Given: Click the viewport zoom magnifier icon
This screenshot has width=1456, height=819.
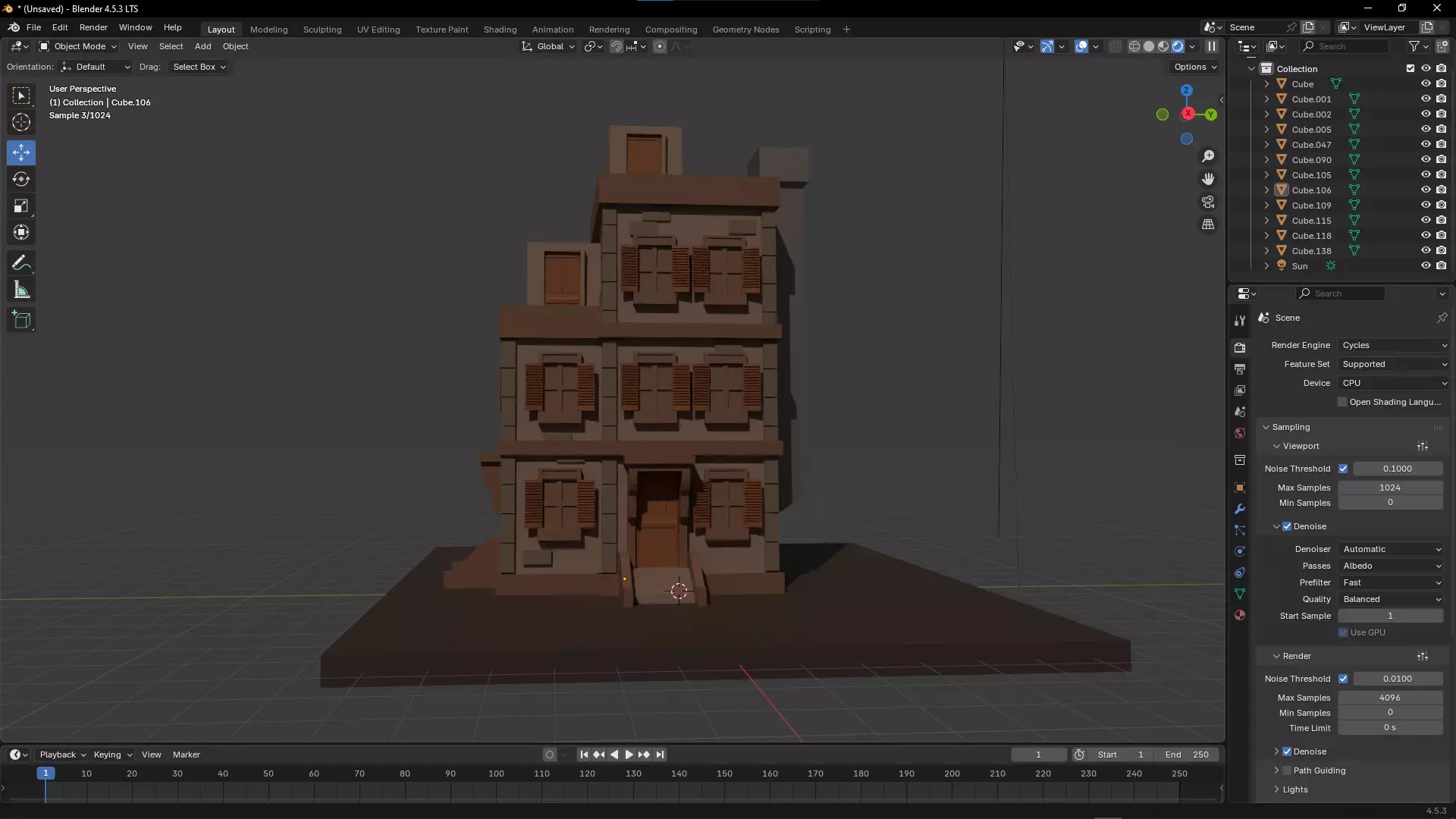Looking at the screenshot, I should point(1208,156).
